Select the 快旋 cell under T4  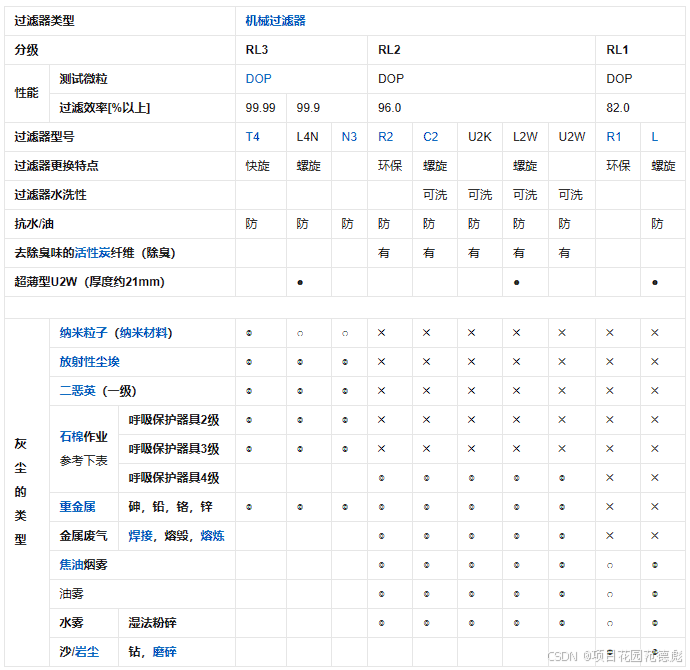tap(261, 166)
